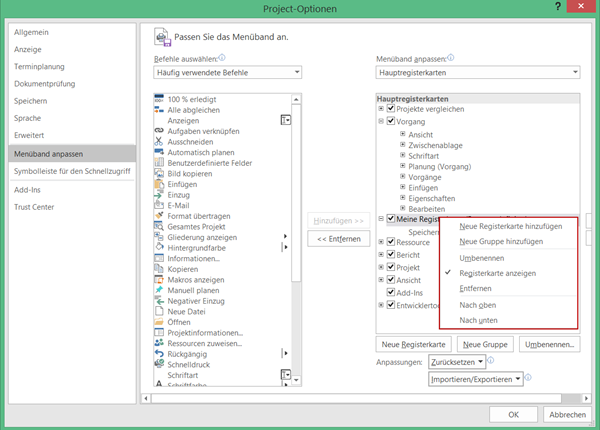Click the 'Neue Gruppe' button

pos(485,344)
